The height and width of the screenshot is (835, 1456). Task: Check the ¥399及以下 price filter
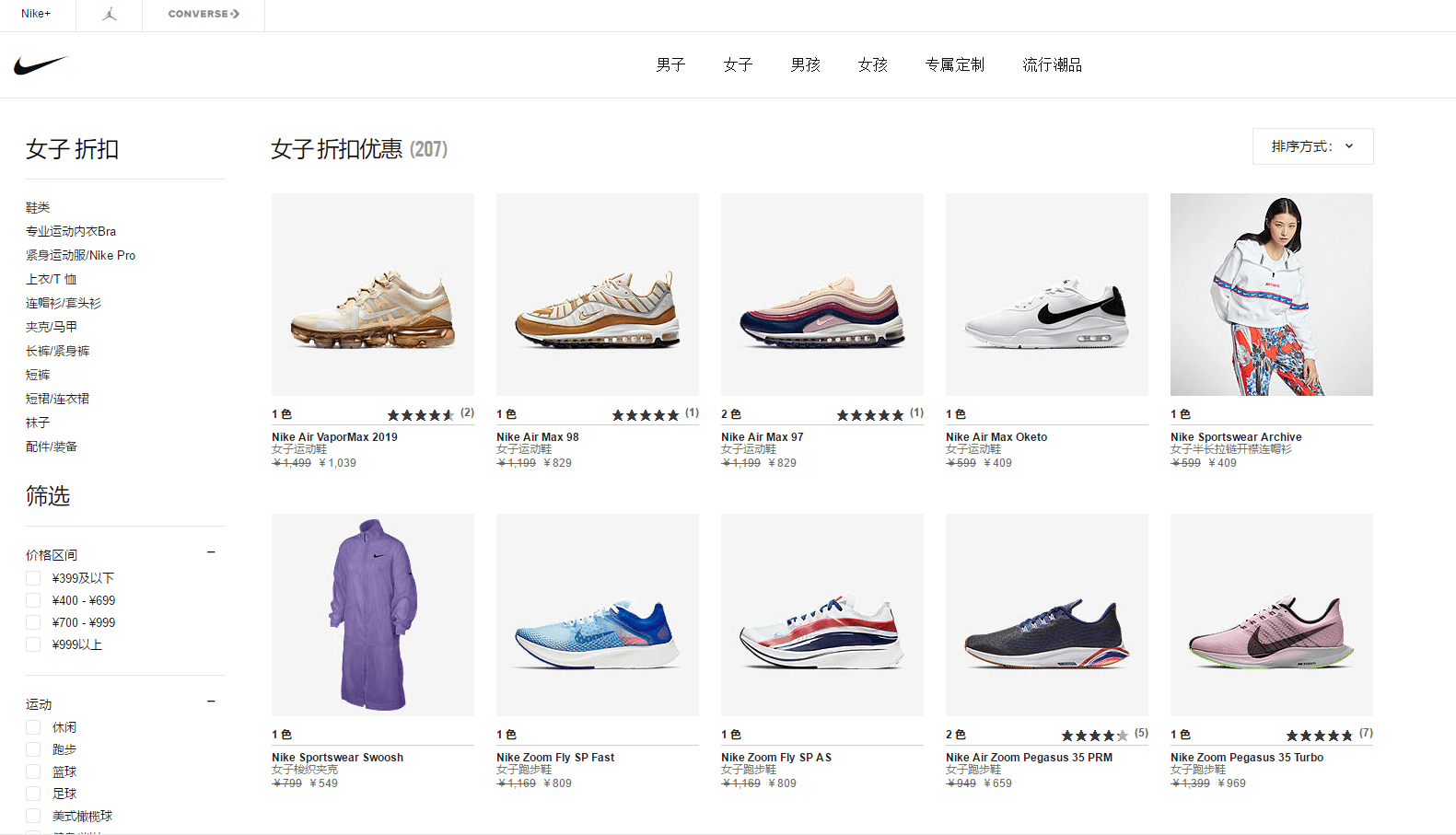33,578
